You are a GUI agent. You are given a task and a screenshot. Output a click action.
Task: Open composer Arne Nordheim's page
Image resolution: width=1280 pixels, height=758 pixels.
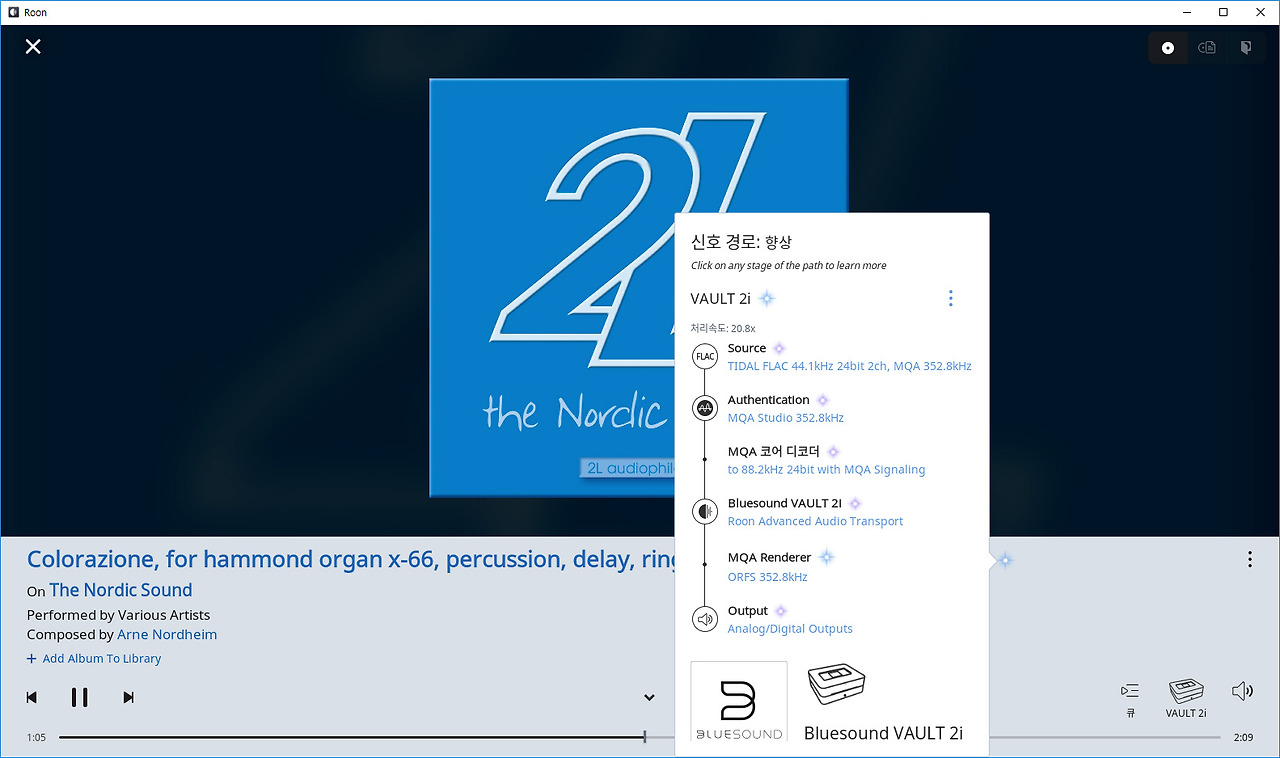[x=167, y=634]
